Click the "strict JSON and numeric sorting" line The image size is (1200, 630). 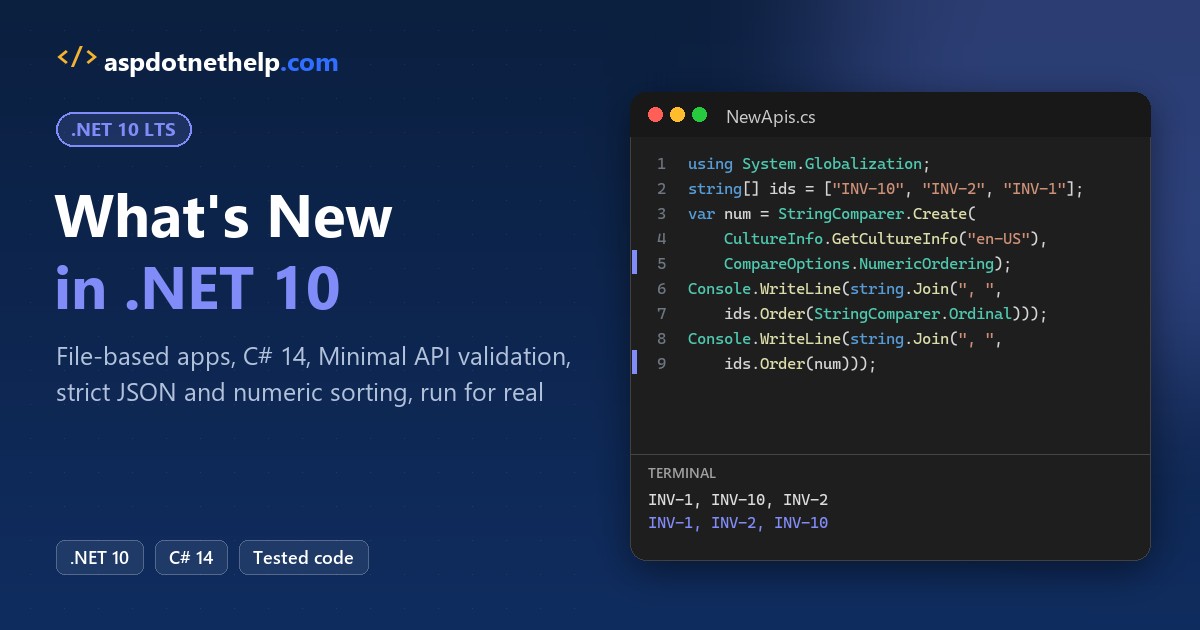pyautogui.click(x=300, y=393)
